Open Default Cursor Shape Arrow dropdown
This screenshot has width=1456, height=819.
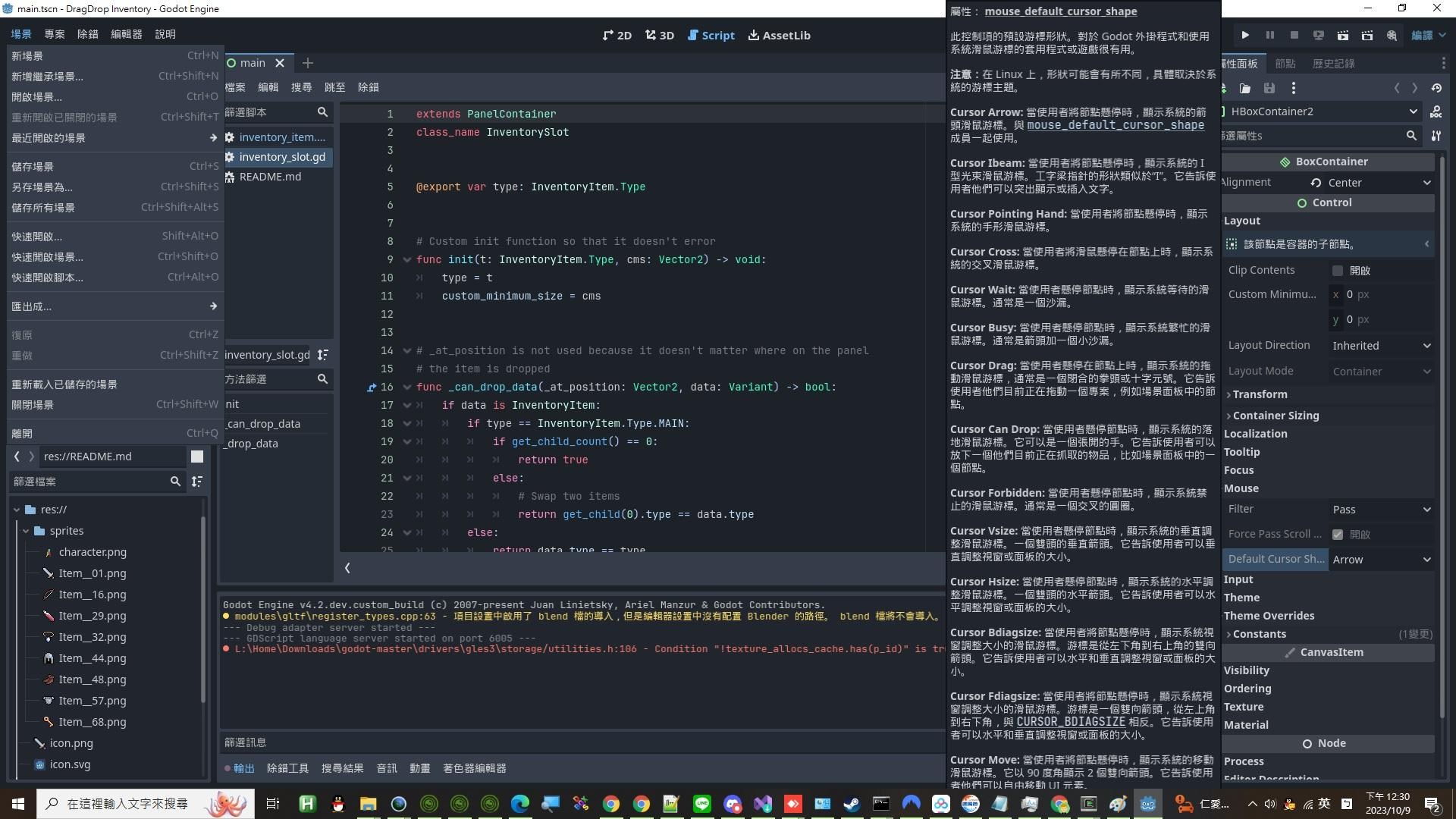pos(1382,560)
